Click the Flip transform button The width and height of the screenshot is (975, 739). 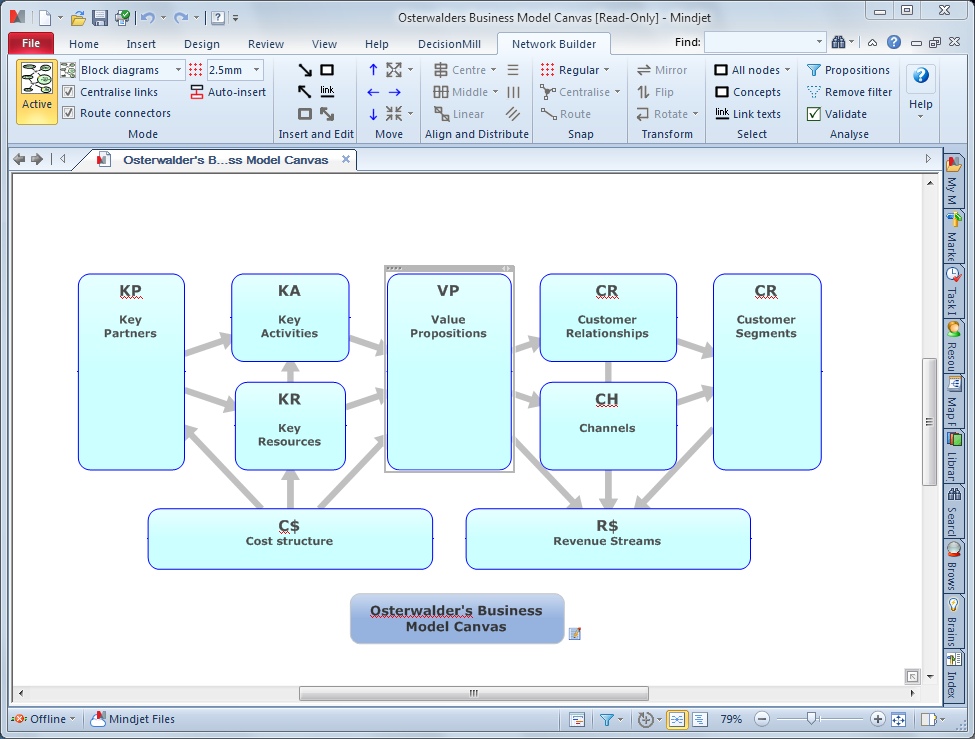tap(655, 92)
